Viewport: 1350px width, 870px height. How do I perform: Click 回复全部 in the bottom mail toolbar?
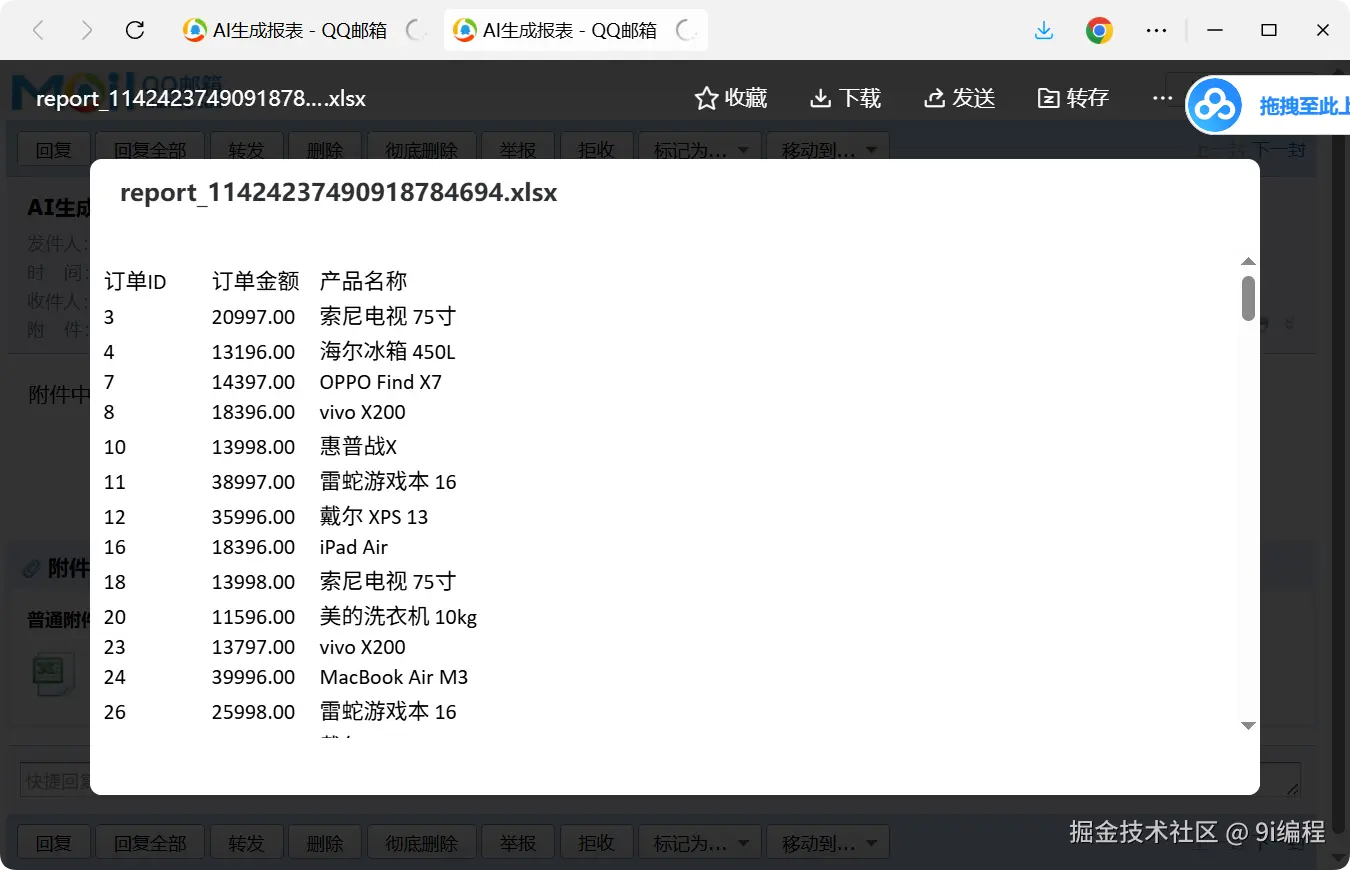coord(150,842)
